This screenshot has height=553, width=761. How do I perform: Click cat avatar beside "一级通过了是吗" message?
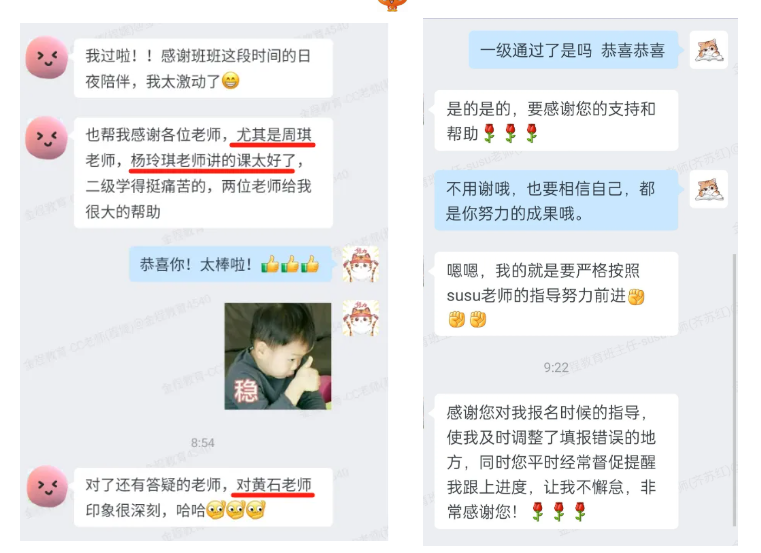pos(709,50)
